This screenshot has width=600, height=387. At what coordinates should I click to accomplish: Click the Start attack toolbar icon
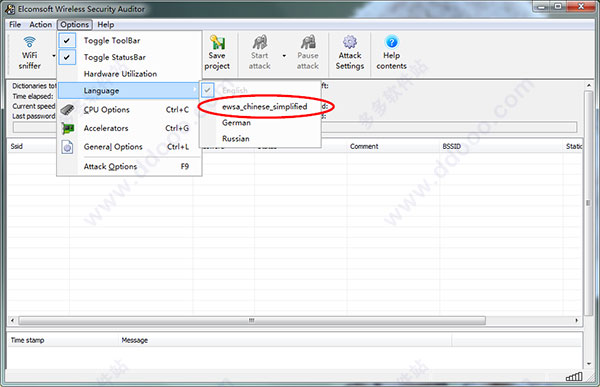pos(260,53)
